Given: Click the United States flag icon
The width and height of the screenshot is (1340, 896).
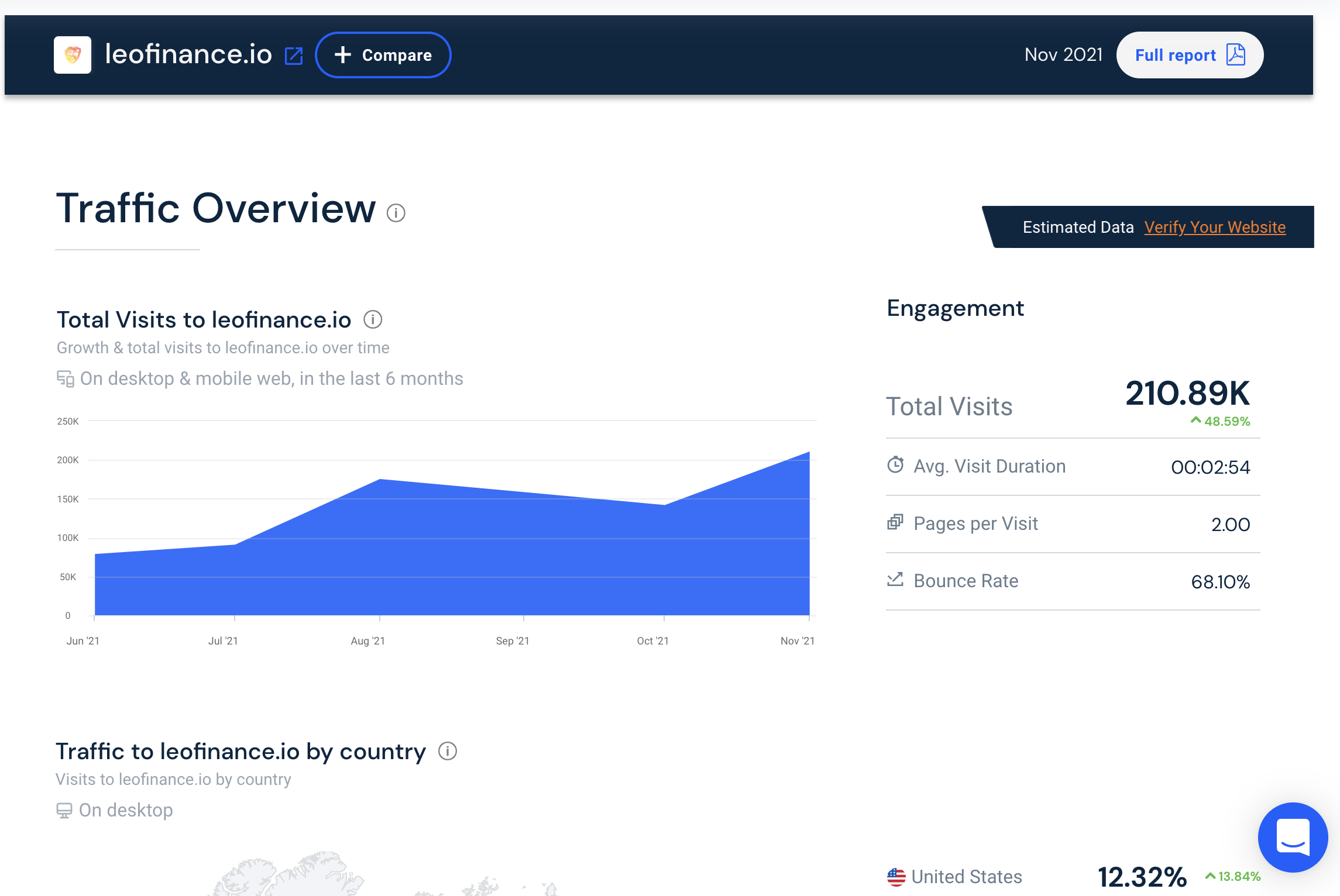Looking at the screenshot, I should (x=896, y=877).
